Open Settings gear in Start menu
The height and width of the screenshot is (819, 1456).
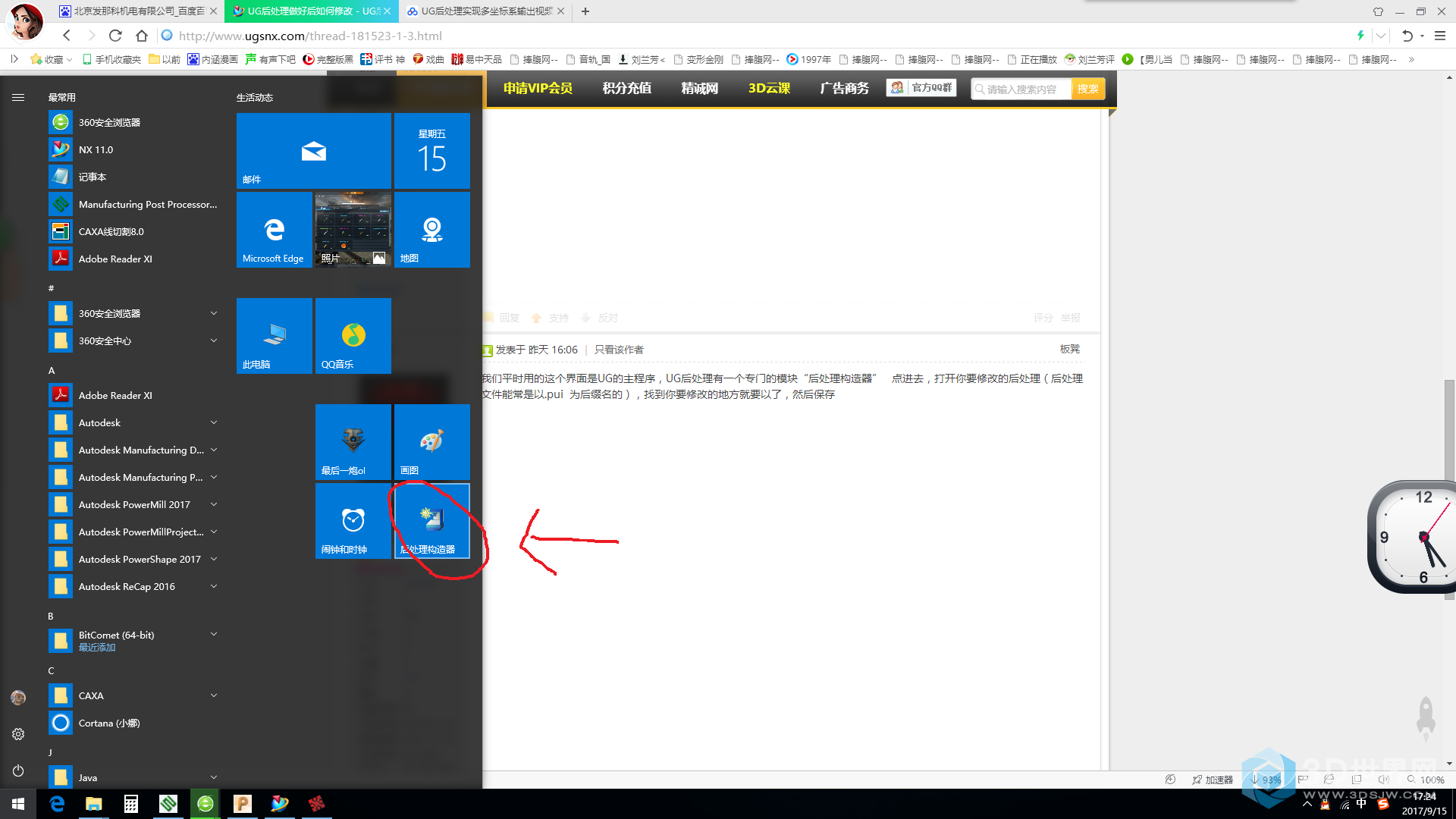tap(18, 734)
